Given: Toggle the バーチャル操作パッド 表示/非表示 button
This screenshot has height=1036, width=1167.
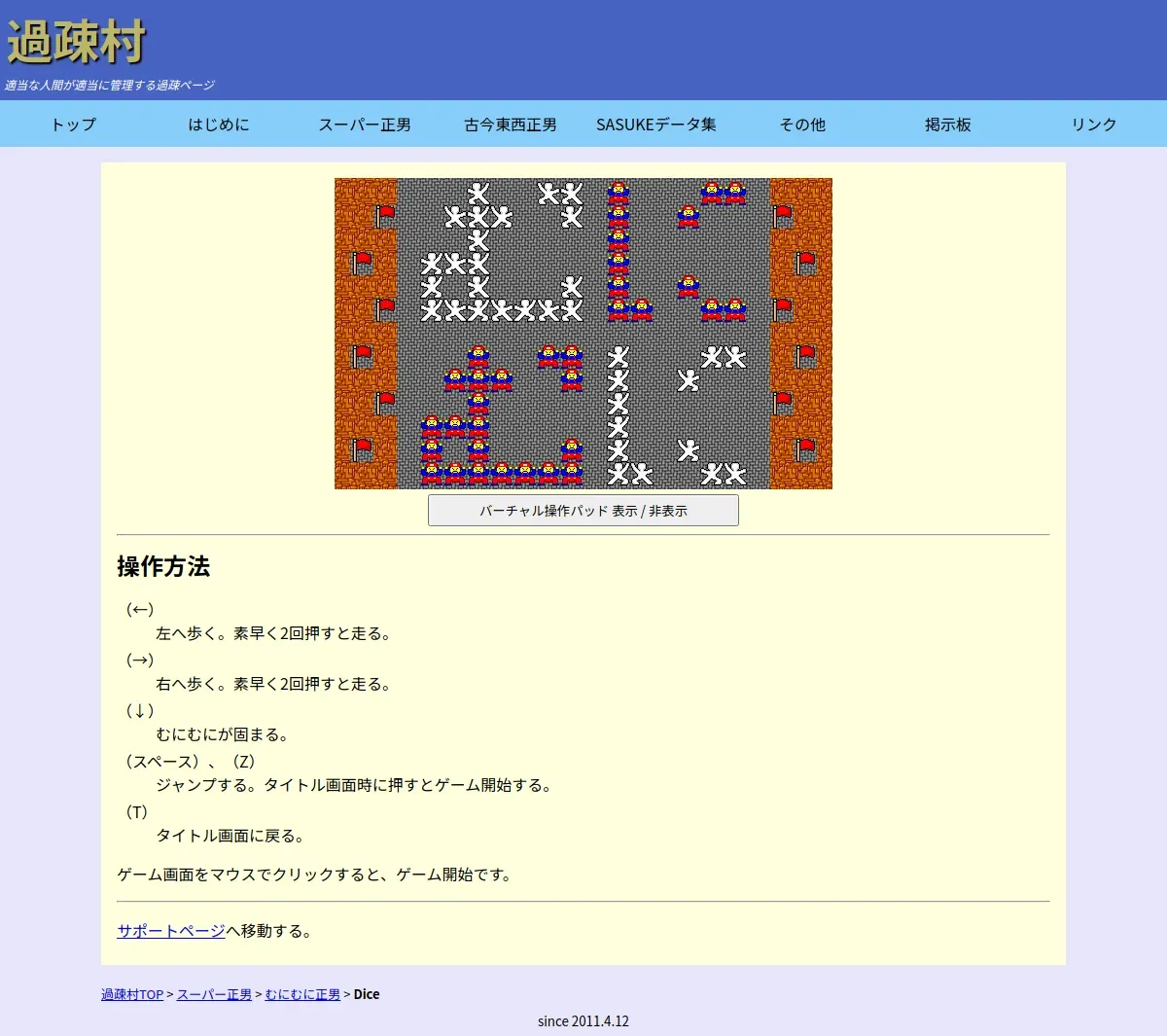Looking at the screenshot, I should [x=583, y=511].
